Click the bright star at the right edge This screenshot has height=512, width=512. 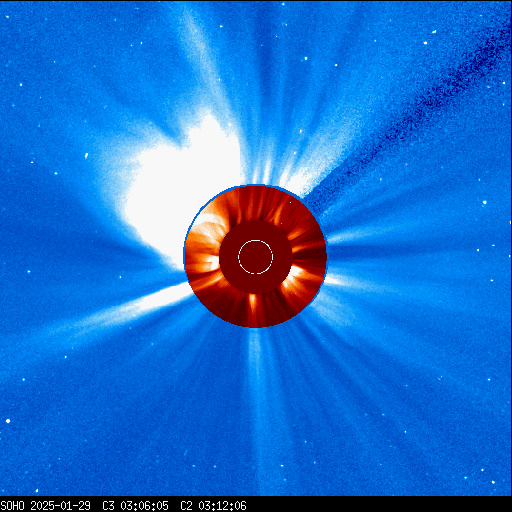pyautogui.click(x=484, y=202)
